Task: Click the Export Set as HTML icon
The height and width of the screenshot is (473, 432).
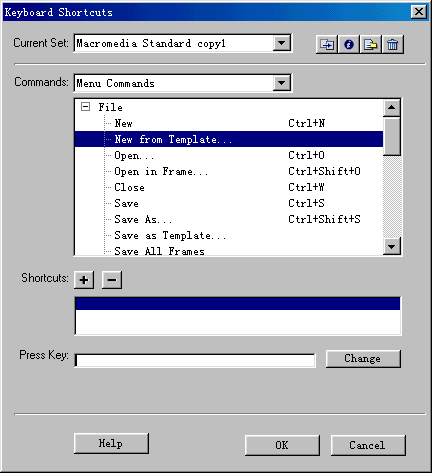Action: tap(371, 44)
